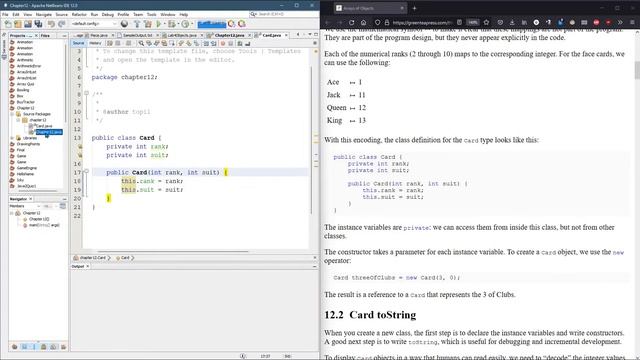Click Open Project icon in NetBeans toolbar
This screenshot has height=360, width=640.
(28, 24)
